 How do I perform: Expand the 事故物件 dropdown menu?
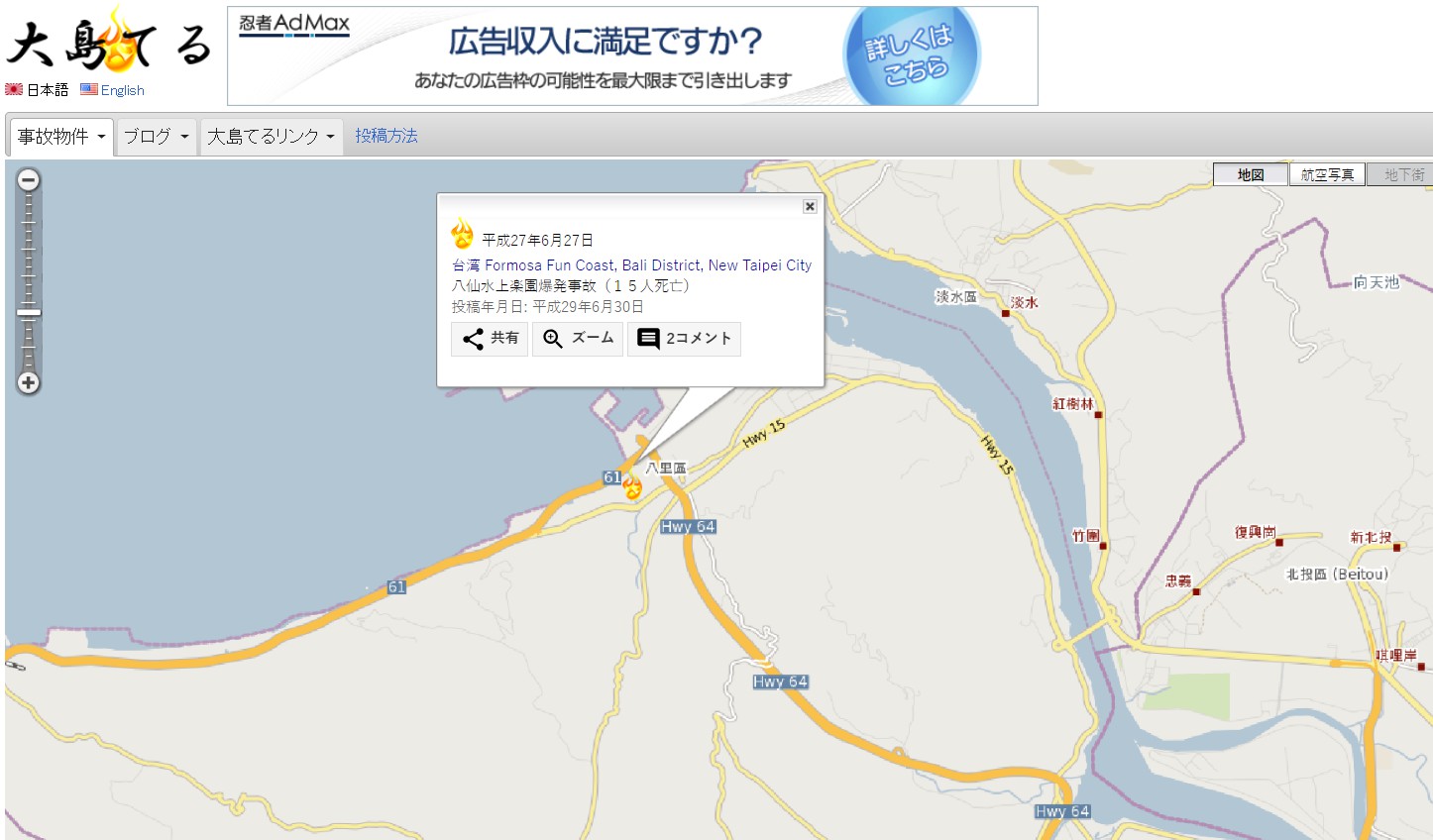coord(60,137)
